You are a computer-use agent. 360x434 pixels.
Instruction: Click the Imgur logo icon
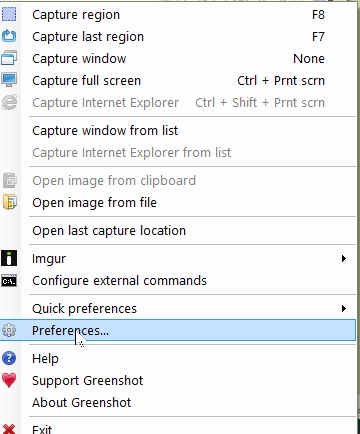[x=9, y=258]
